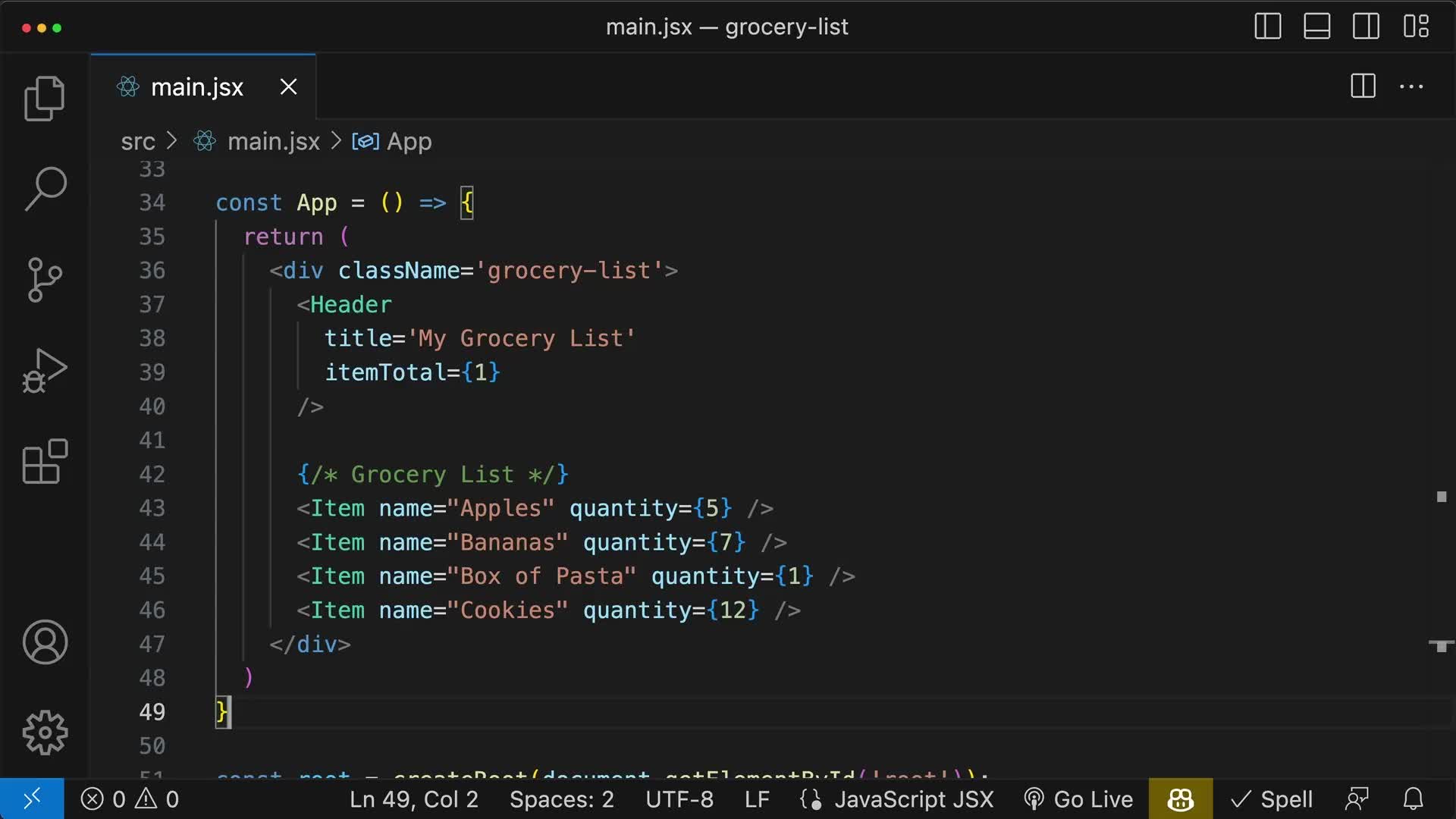1456x819 pixels.
Task: Toggle the bottom panel visibility
Action: pos(1316,27)
